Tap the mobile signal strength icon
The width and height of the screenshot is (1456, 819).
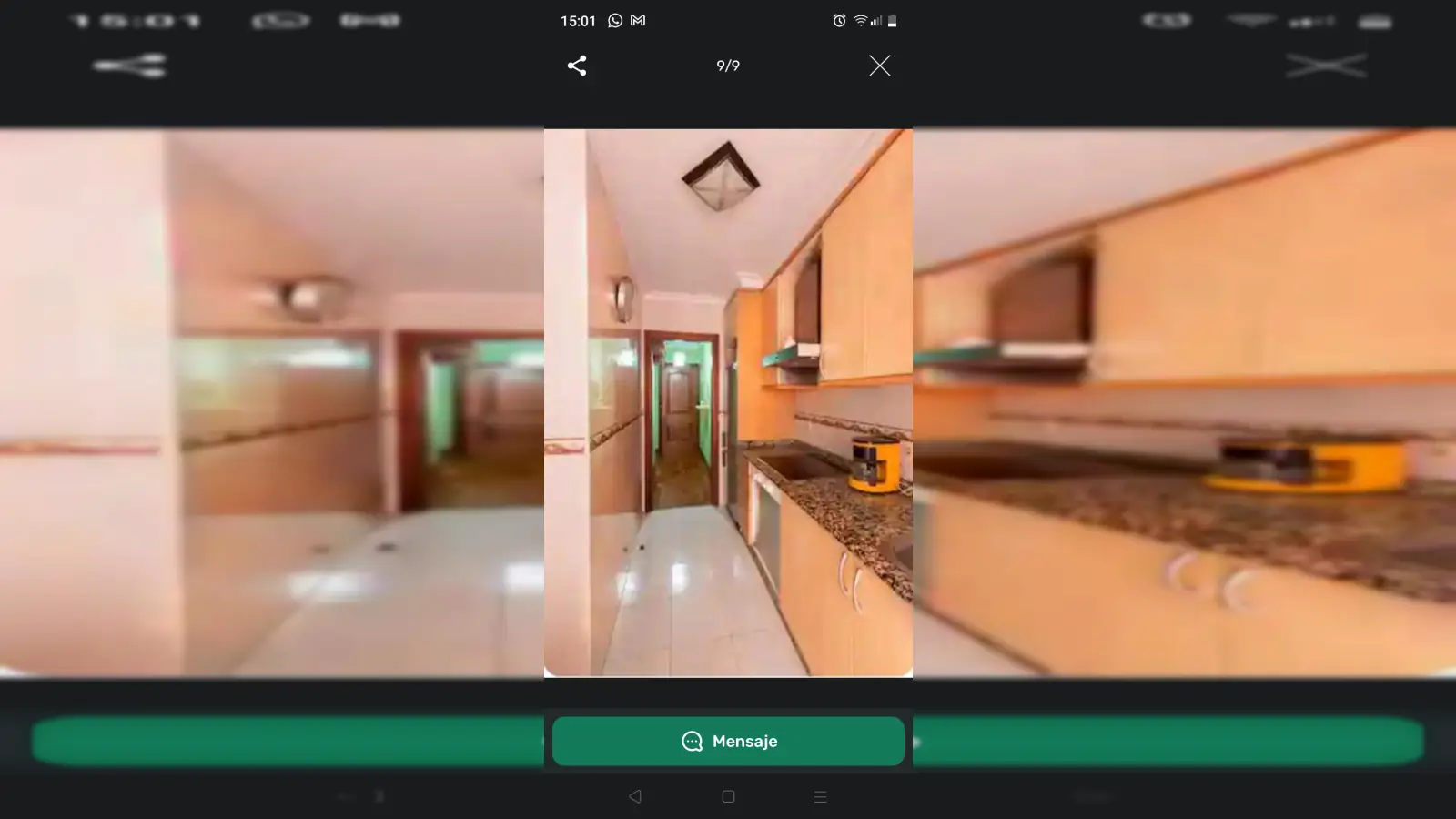tap(875, 21)
